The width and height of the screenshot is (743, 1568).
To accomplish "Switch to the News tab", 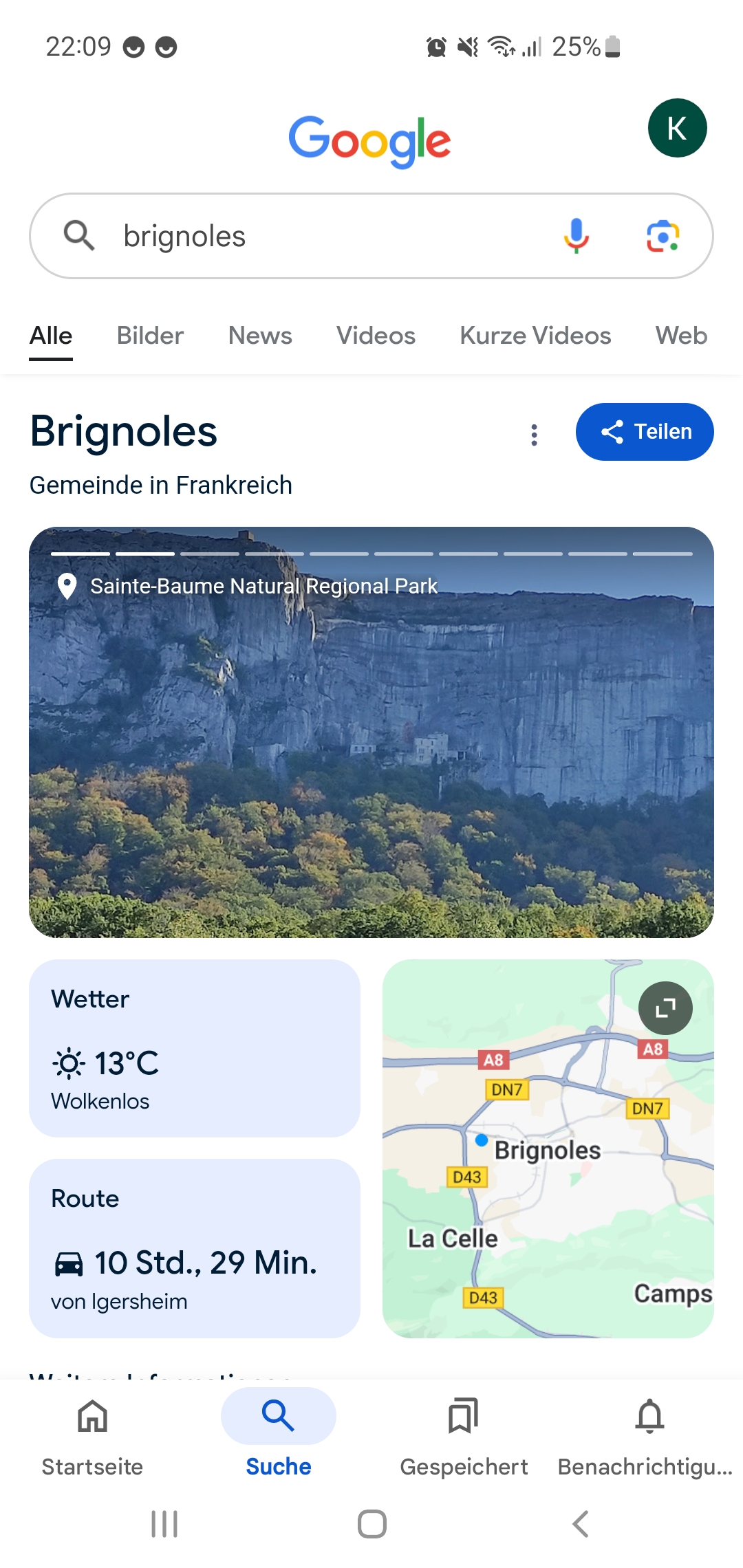I will 260,336.
